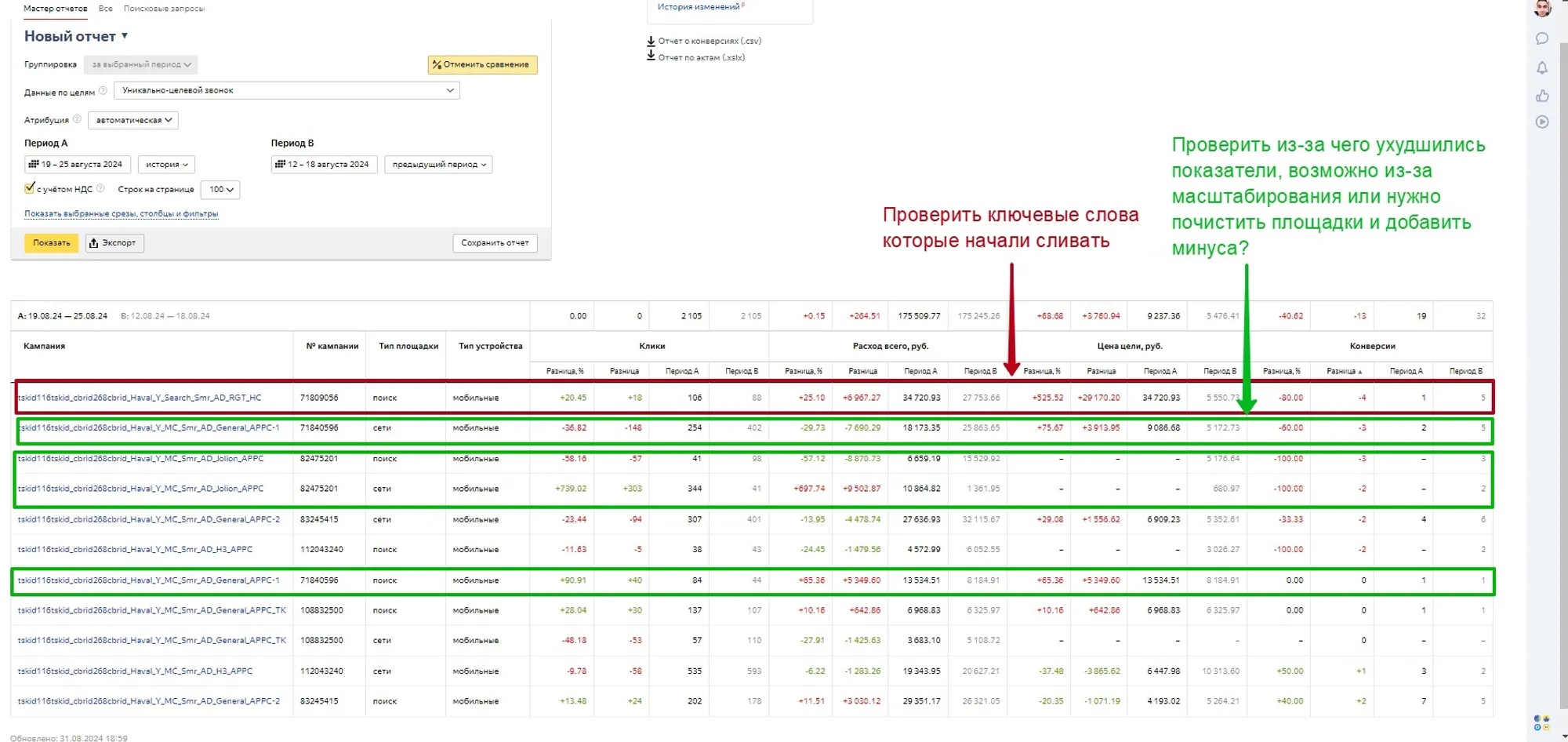Open the rows per page '100' dropdown
This screenshot has height=742, width=1568.
pos(220,189)
